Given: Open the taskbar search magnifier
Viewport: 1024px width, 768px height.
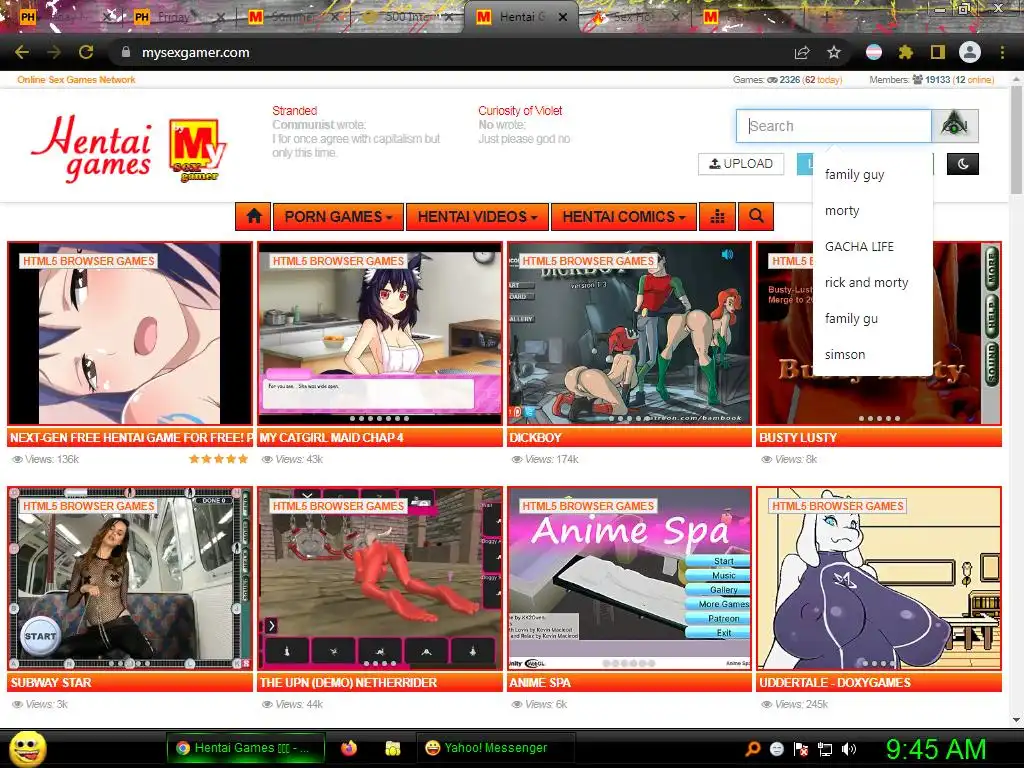Looking at the screenshot, I should tap(753, 749).
